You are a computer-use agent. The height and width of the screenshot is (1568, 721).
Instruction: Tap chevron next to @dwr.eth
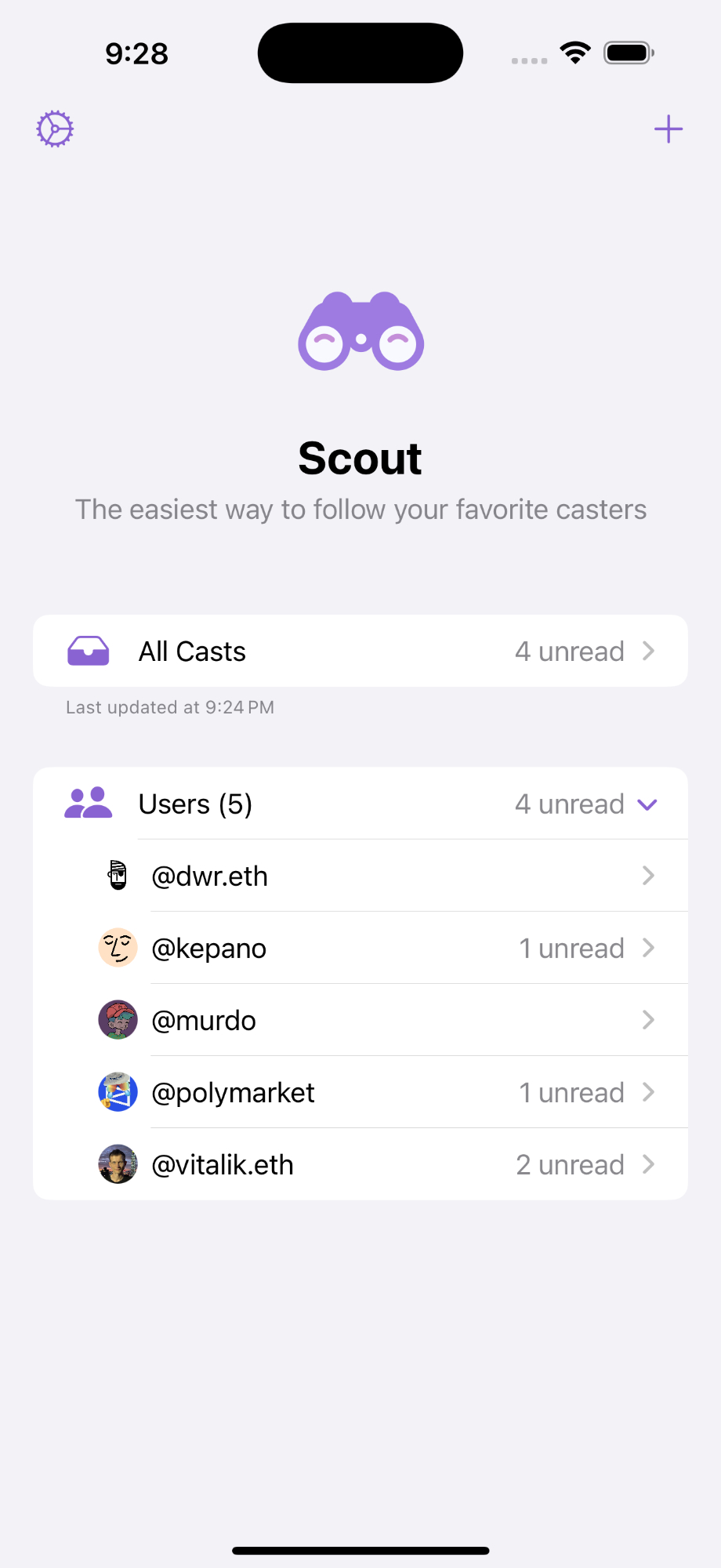click(648, 876)
